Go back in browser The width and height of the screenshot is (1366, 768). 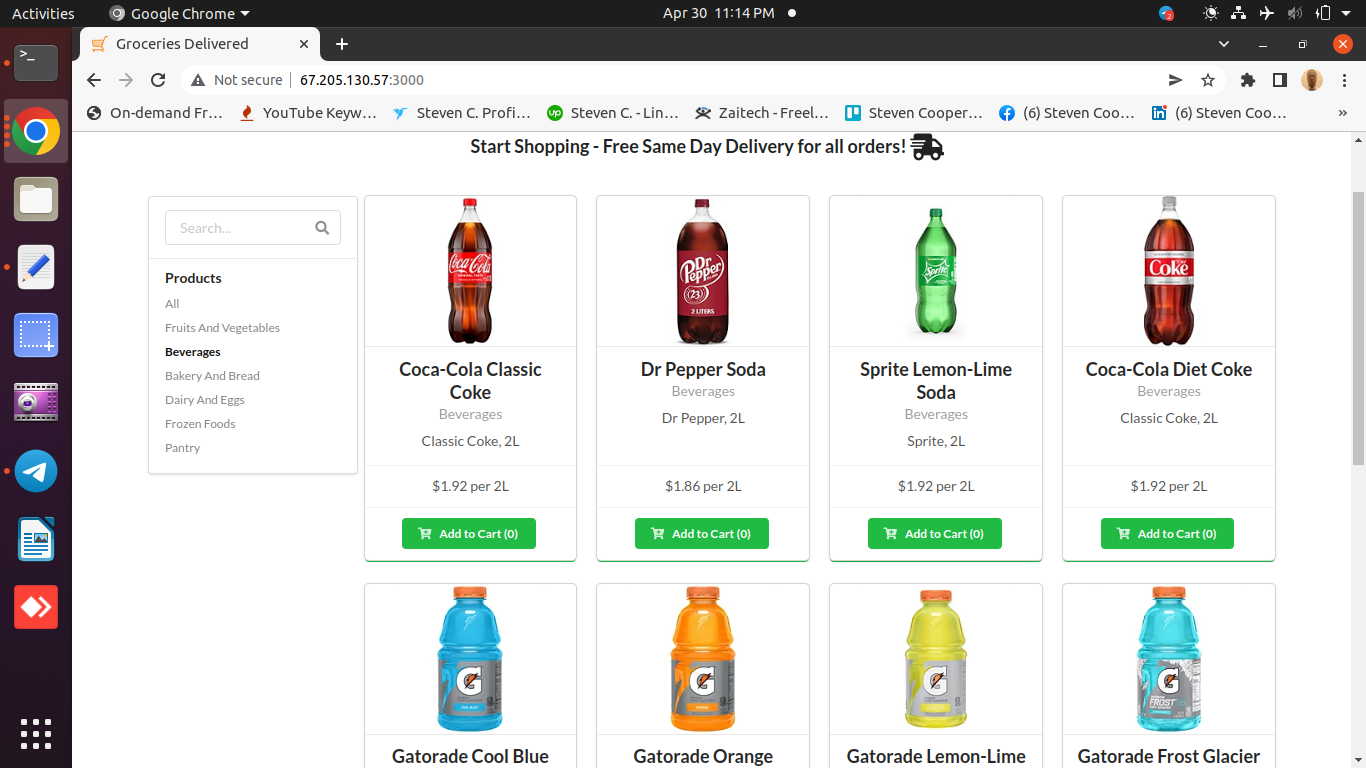click(93, 80)
